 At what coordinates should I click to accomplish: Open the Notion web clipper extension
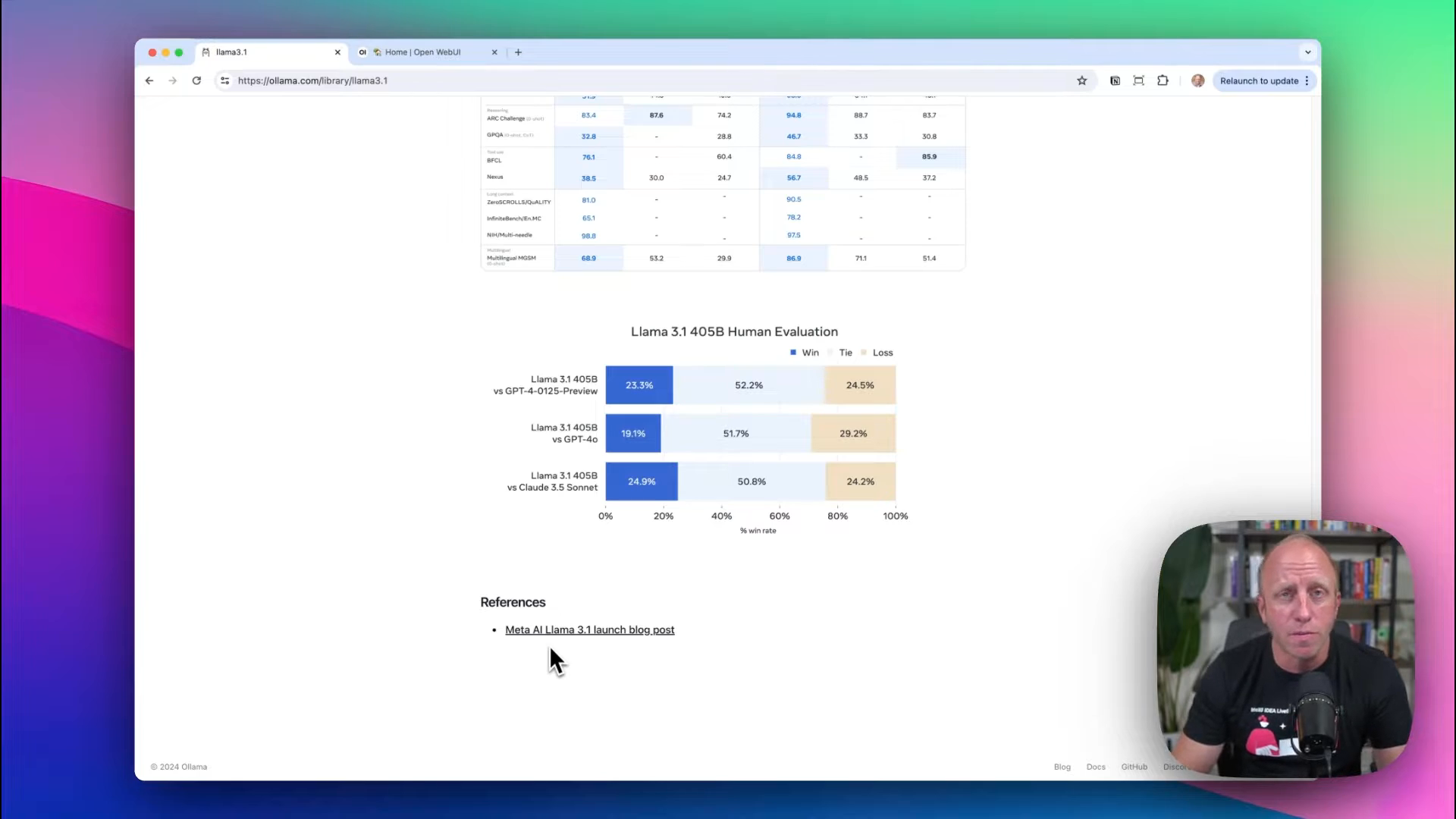tap(1115, 81)
